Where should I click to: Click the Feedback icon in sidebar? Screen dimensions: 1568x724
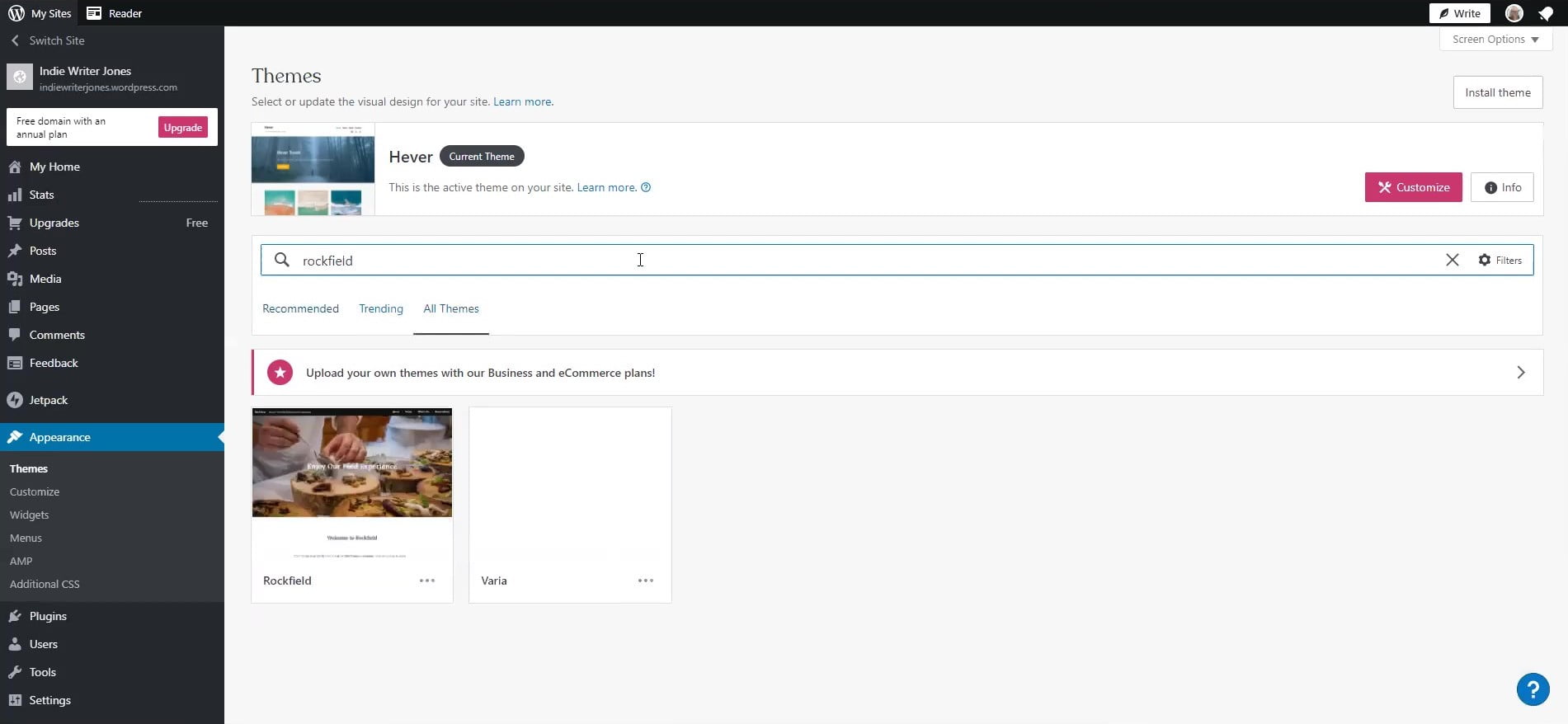15,363
